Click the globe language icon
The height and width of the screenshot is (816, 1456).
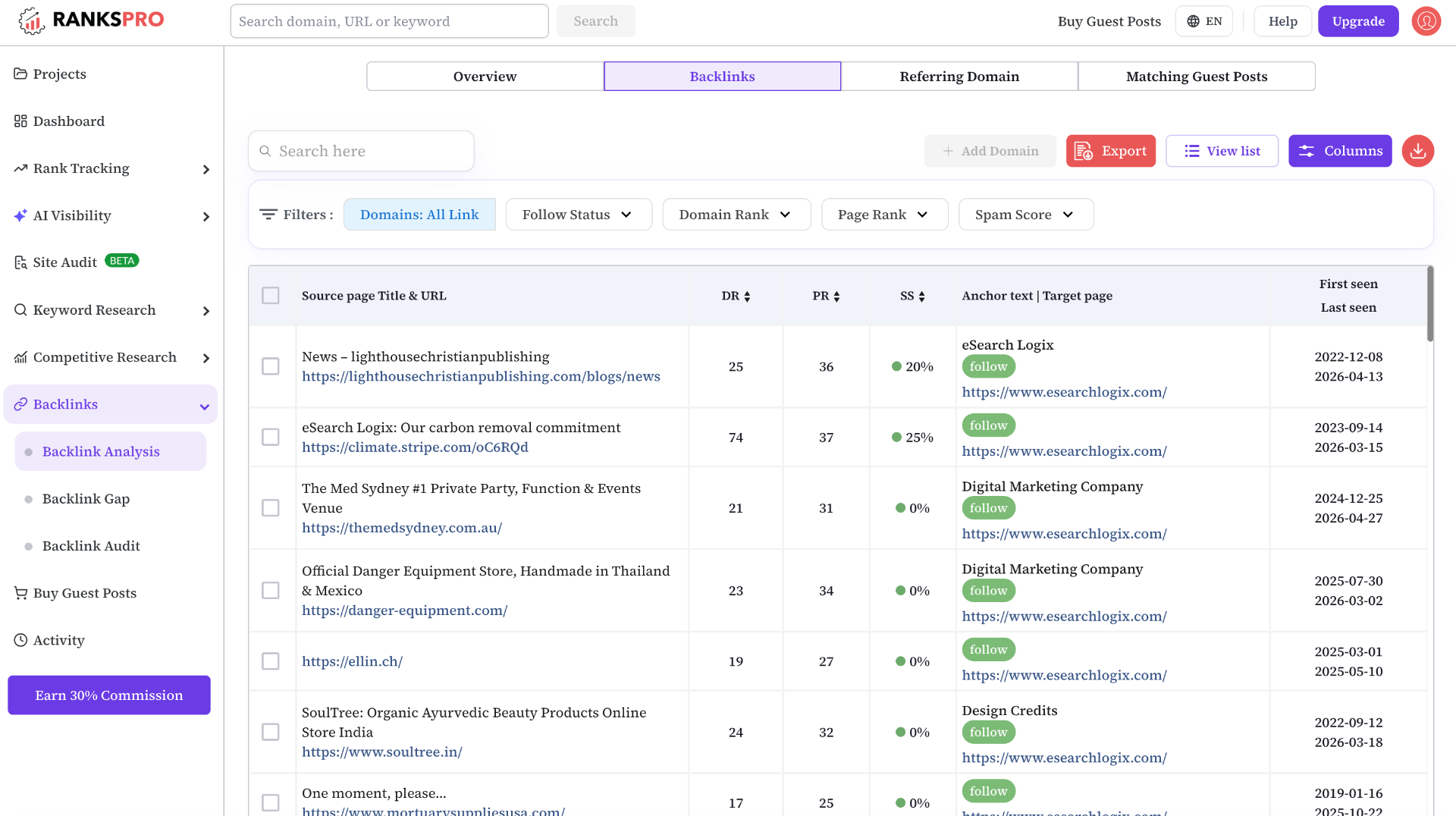tap(1193, 21)
